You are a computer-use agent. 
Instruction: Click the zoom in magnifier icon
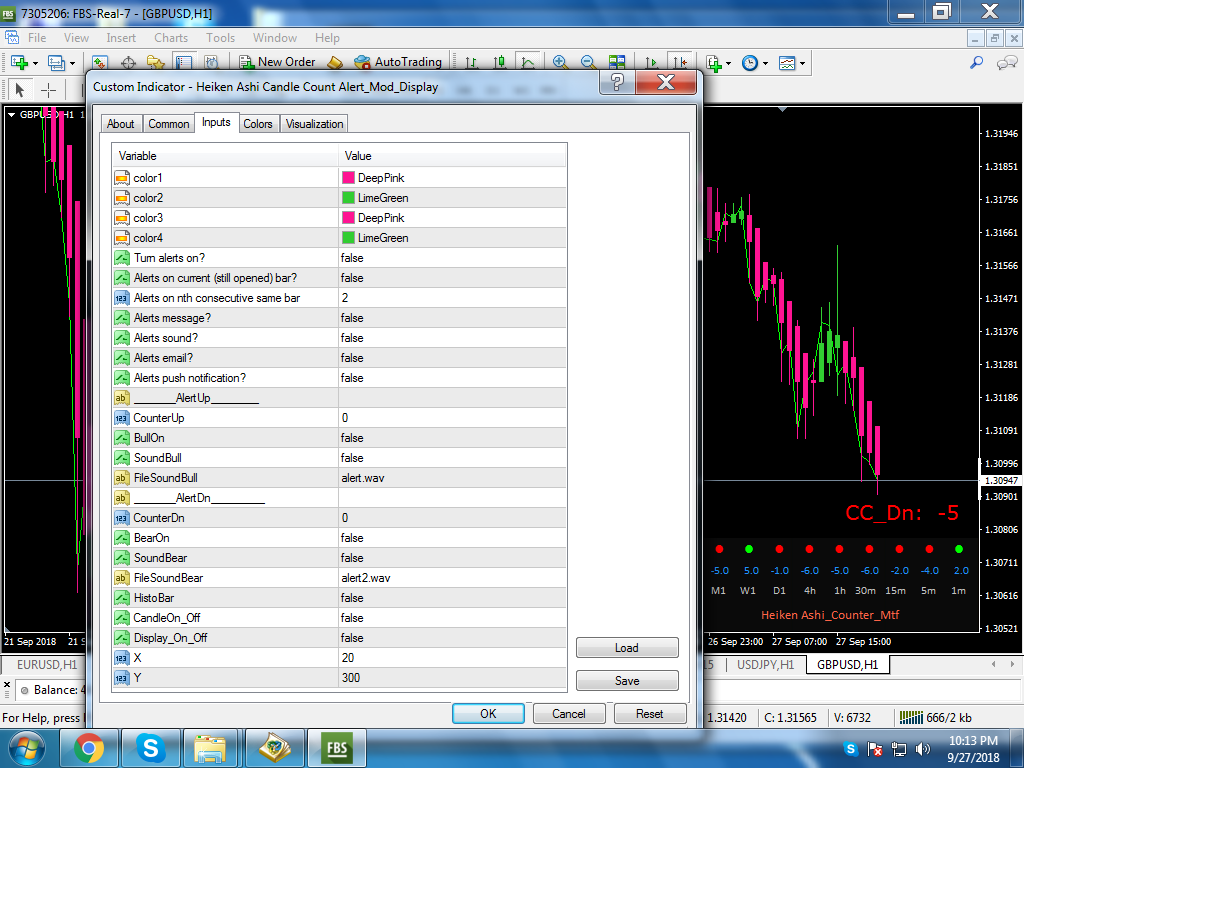[x=560, y=62]
